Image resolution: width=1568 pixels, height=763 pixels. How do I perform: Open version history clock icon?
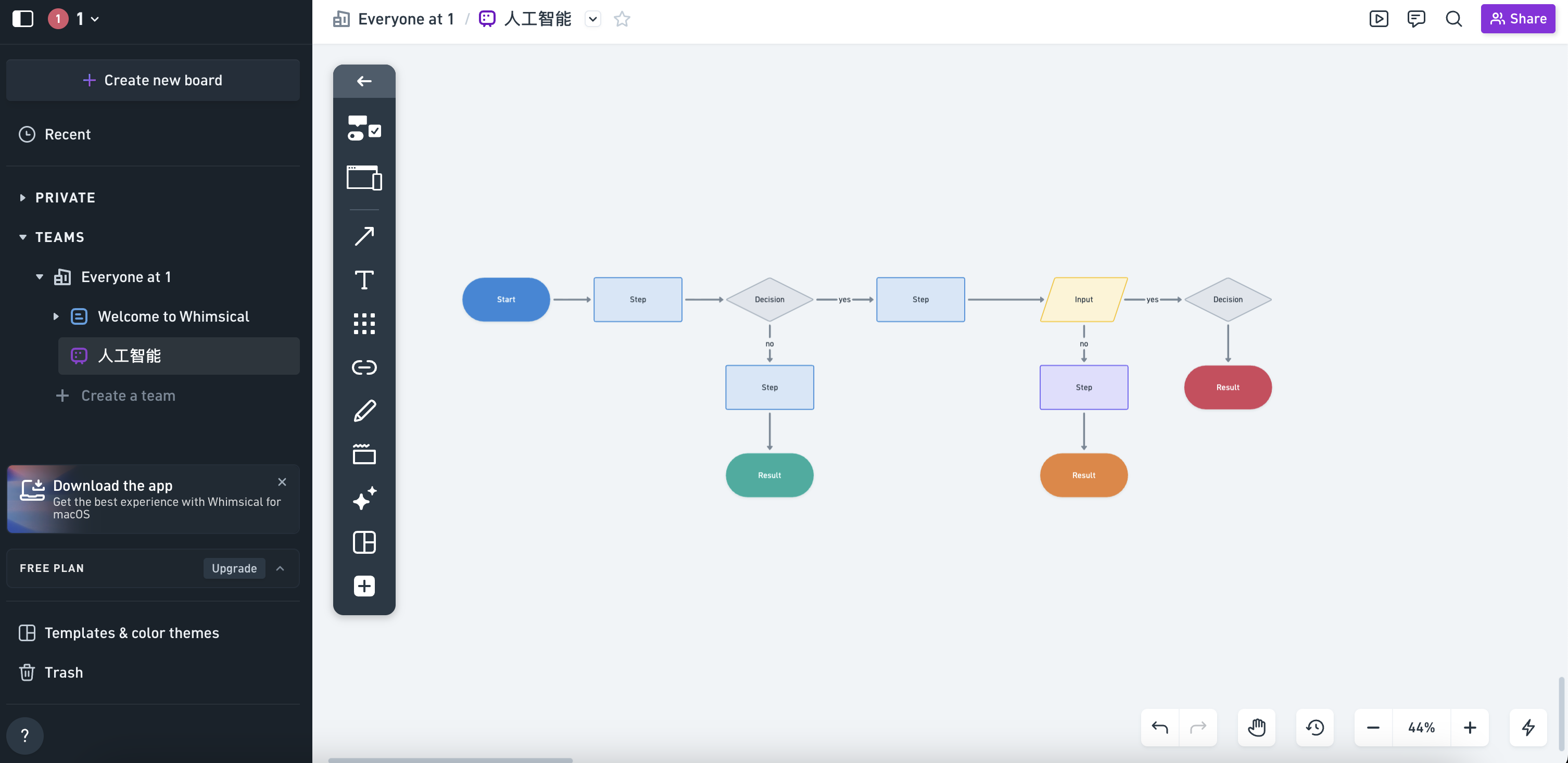coord(1315,727)
